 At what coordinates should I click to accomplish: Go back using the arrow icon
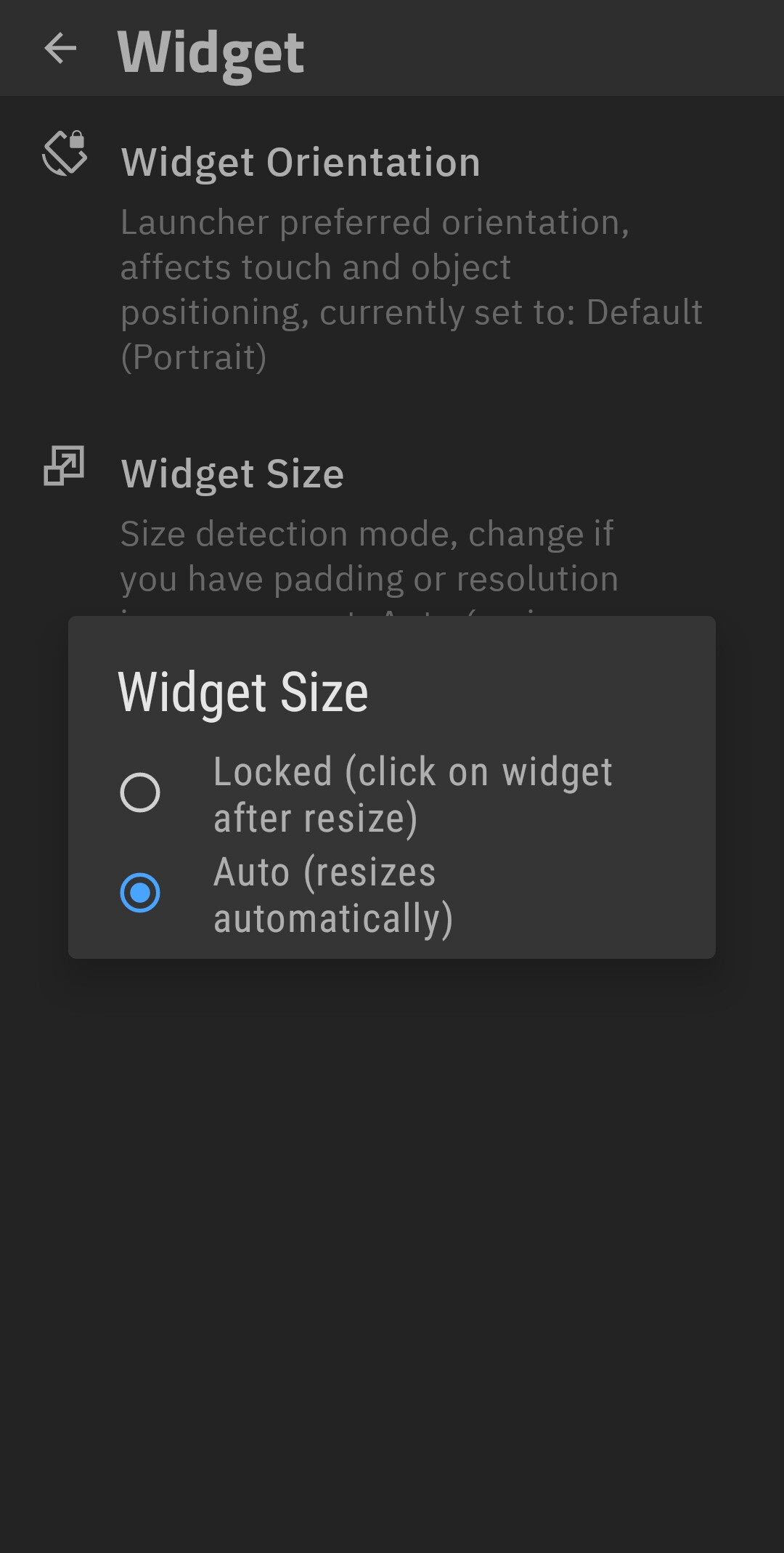(60, 49)
